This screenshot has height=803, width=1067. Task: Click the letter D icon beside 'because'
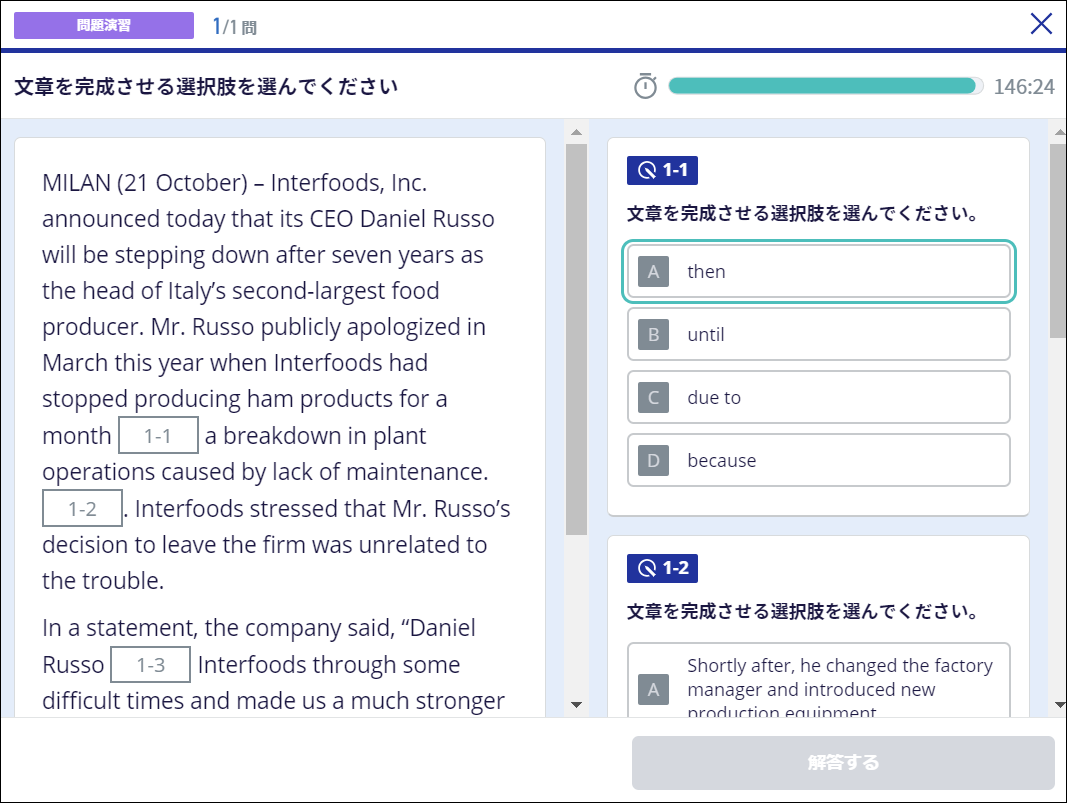653,461
